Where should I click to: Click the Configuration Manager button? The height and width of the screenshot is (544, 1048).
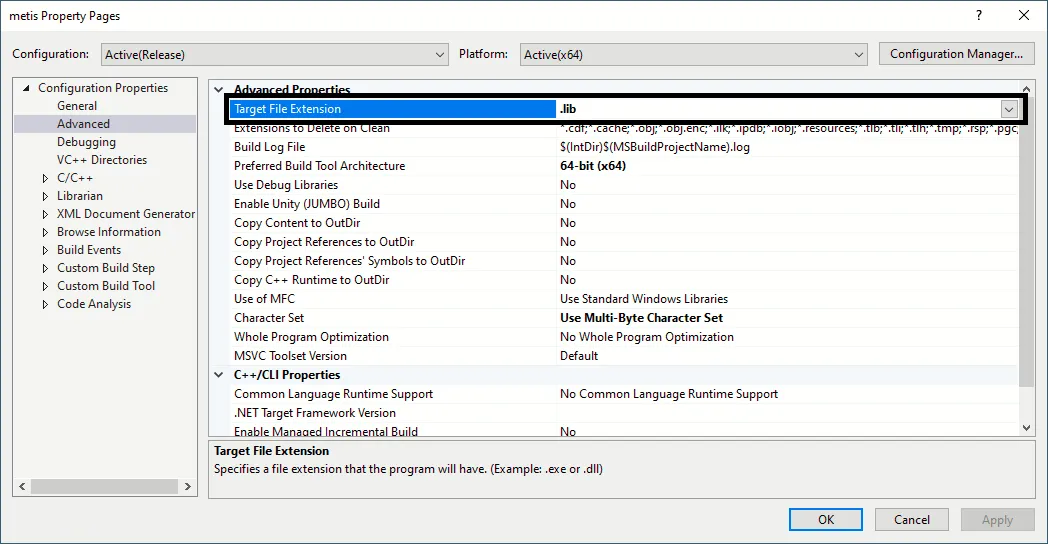coord(956,54)
